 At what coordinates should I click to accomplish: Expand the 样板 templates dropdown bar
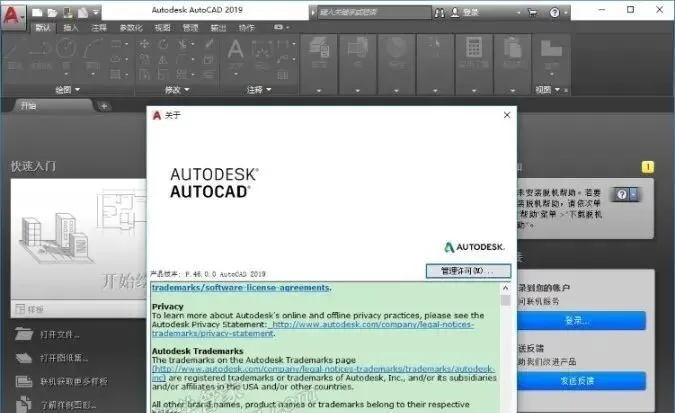(79, 309)
